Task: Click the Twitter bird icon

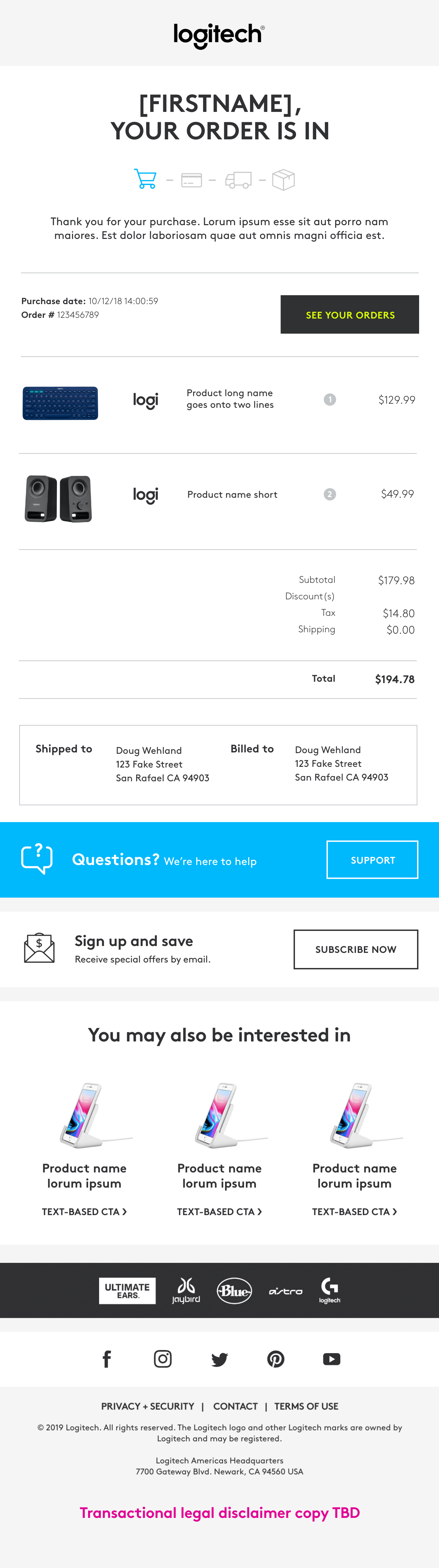Action: (219, 1359)
